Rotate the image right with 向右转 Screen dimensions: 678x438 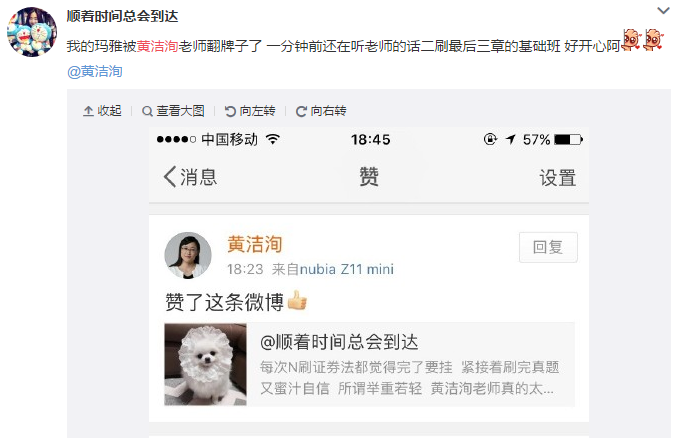click(321, 111)
